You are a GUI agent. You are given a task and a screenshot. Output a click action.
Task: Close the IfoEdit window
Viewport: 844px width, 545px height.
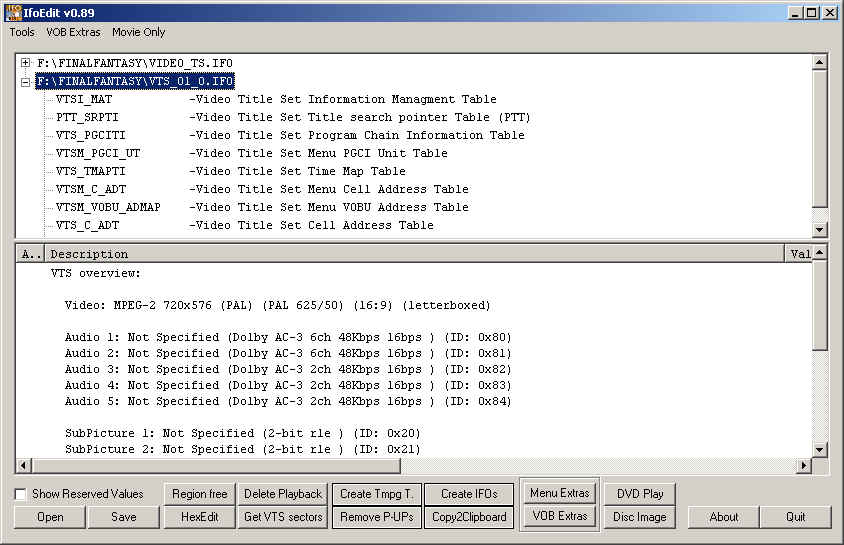pos(829,12)
